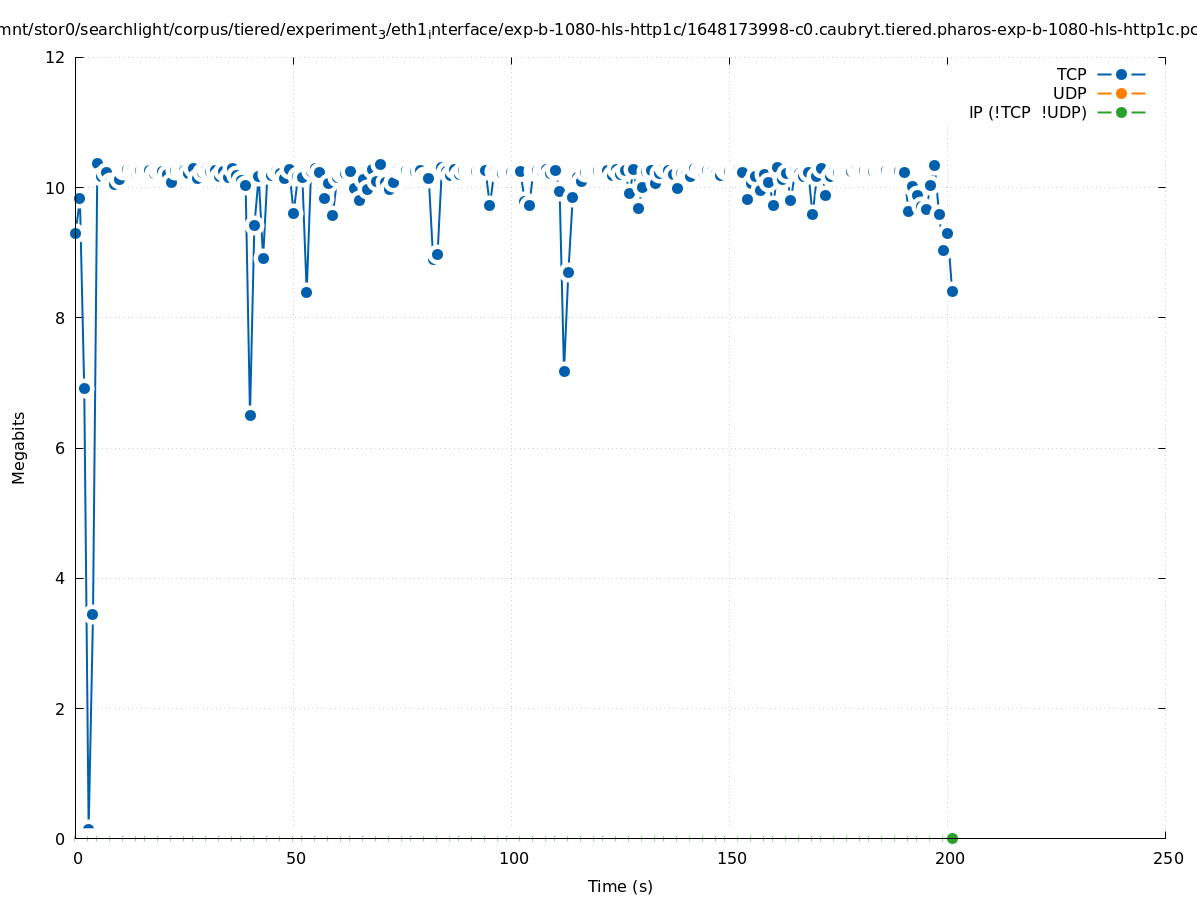
Task: Select the UDP legend label
Action: click(1069, 94)
